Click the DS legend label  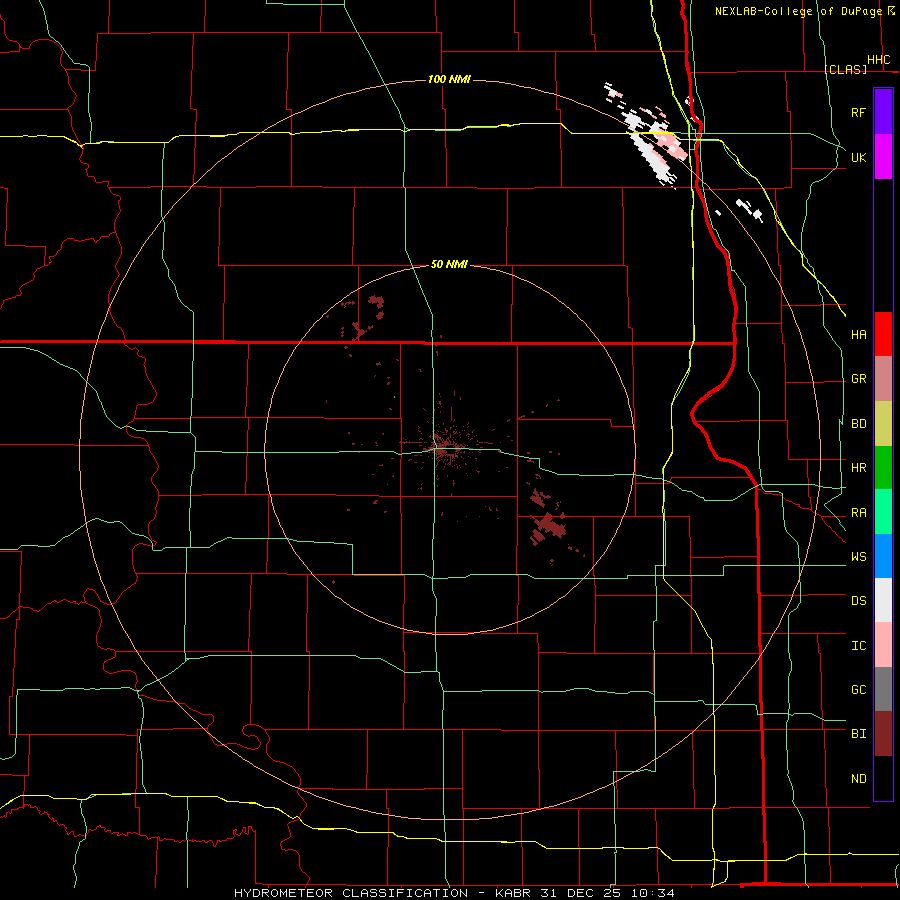coord(858,601)
